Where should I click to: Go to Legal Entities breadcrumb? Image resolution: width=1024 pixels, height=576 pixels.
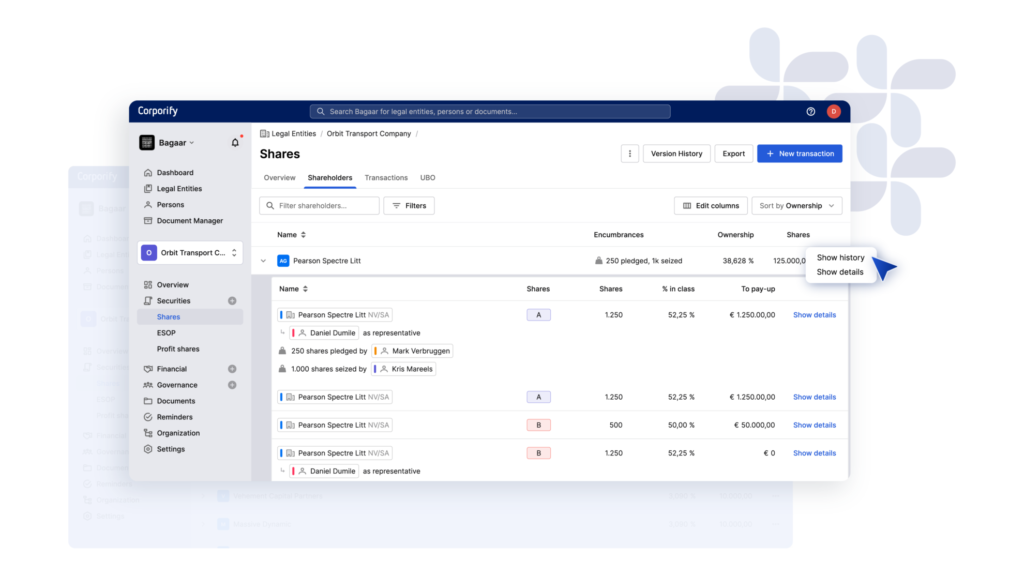[288, 134]
